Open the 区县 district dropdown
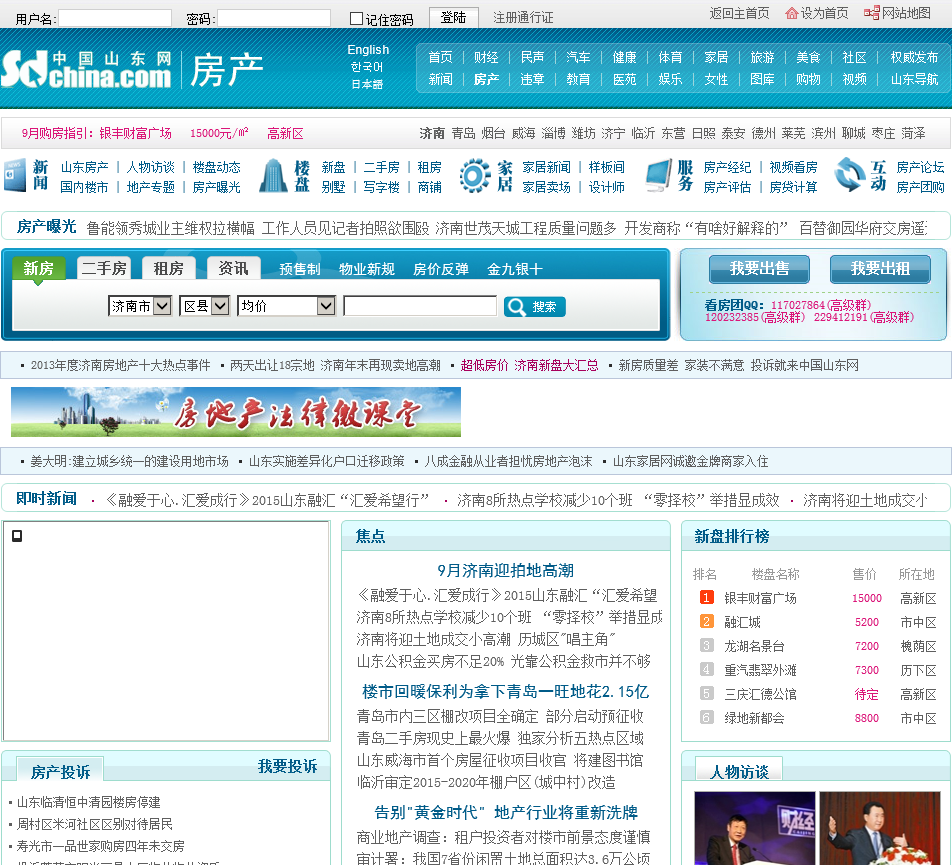Image resolution: width=952 pixels, height=865 pixels. pos(204,306)
